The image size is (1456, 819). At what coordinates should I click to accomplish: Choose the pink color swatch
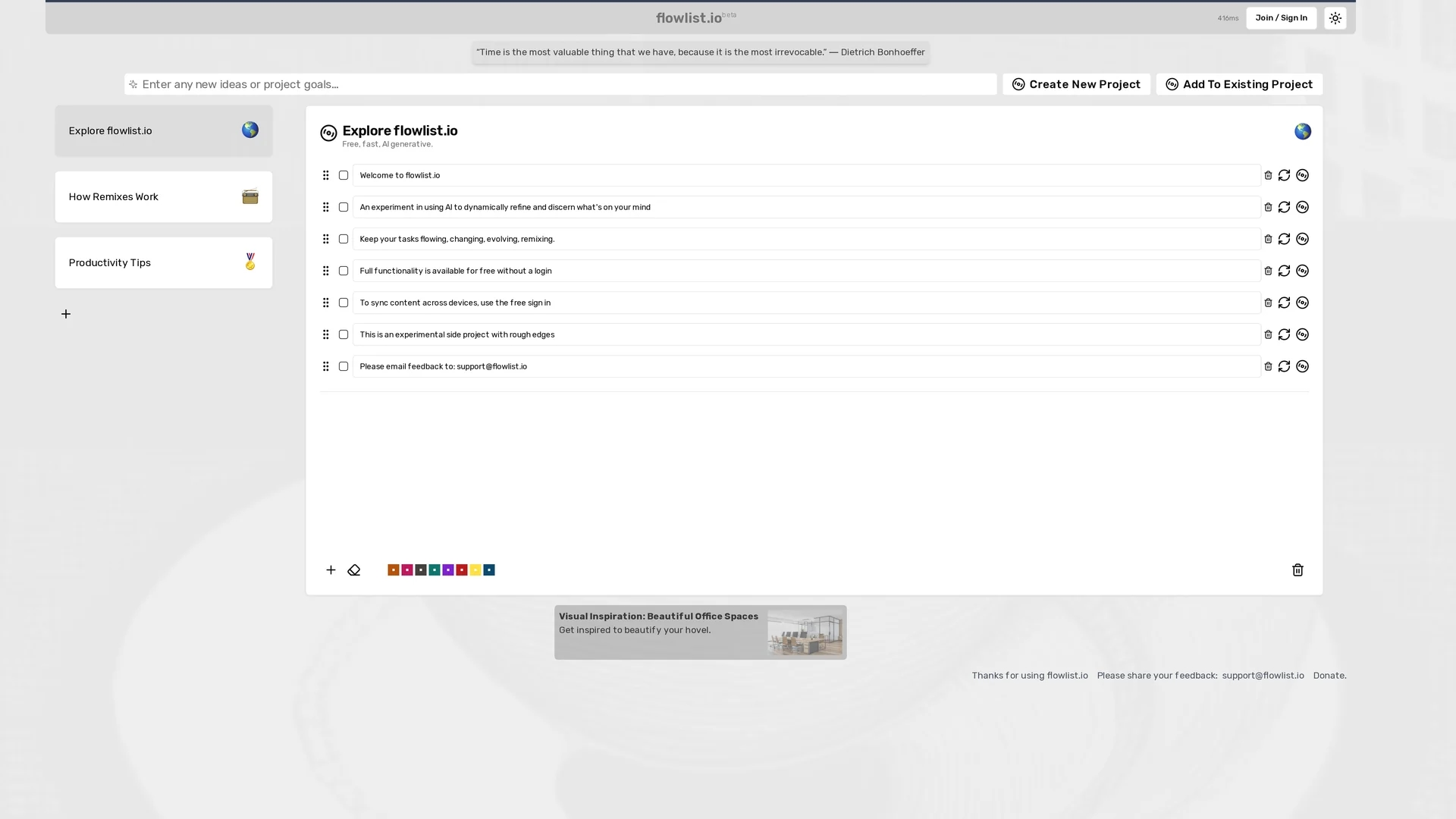click(407, 570)
